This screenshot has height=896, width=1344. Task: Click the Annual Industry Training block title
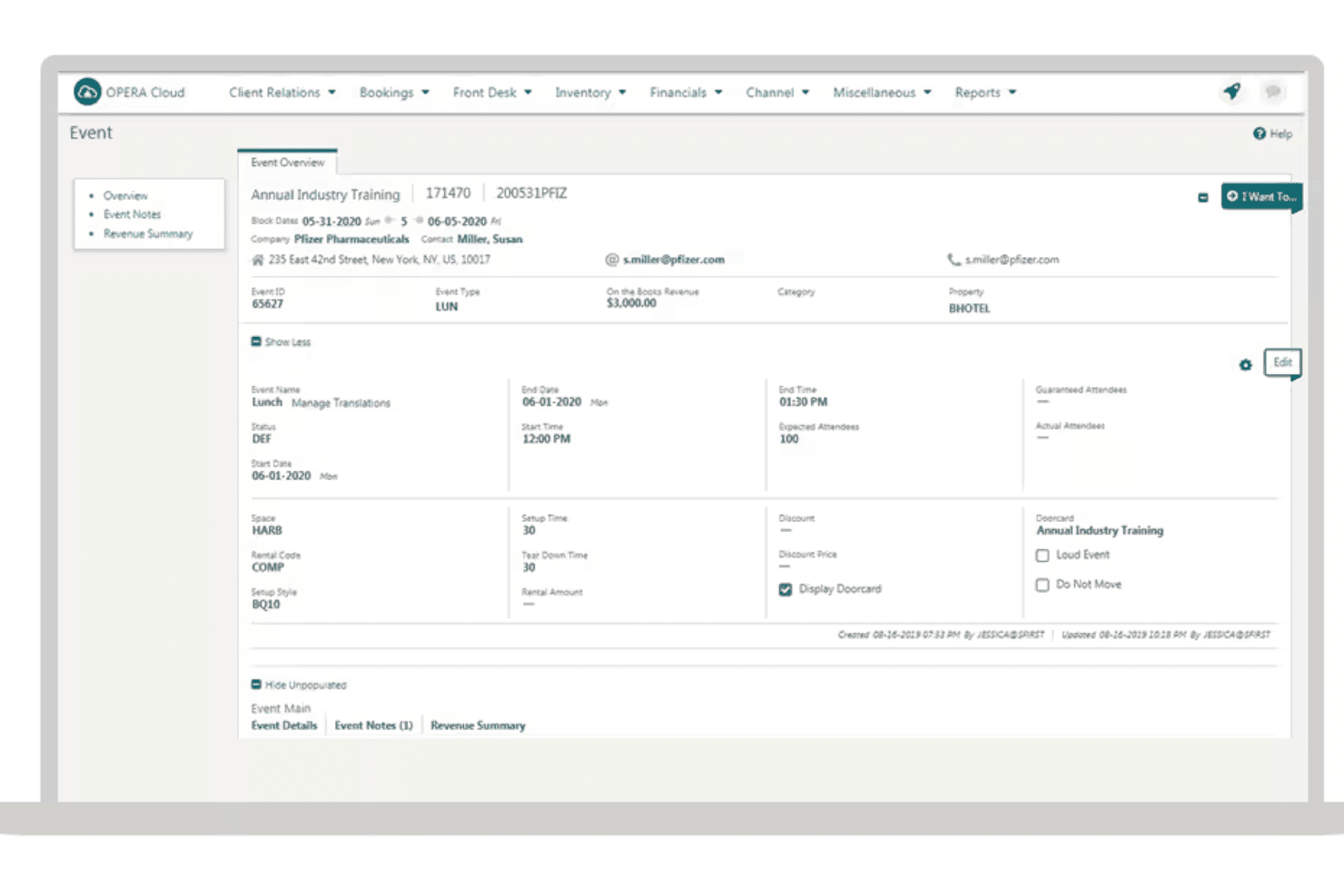[325, 194]
